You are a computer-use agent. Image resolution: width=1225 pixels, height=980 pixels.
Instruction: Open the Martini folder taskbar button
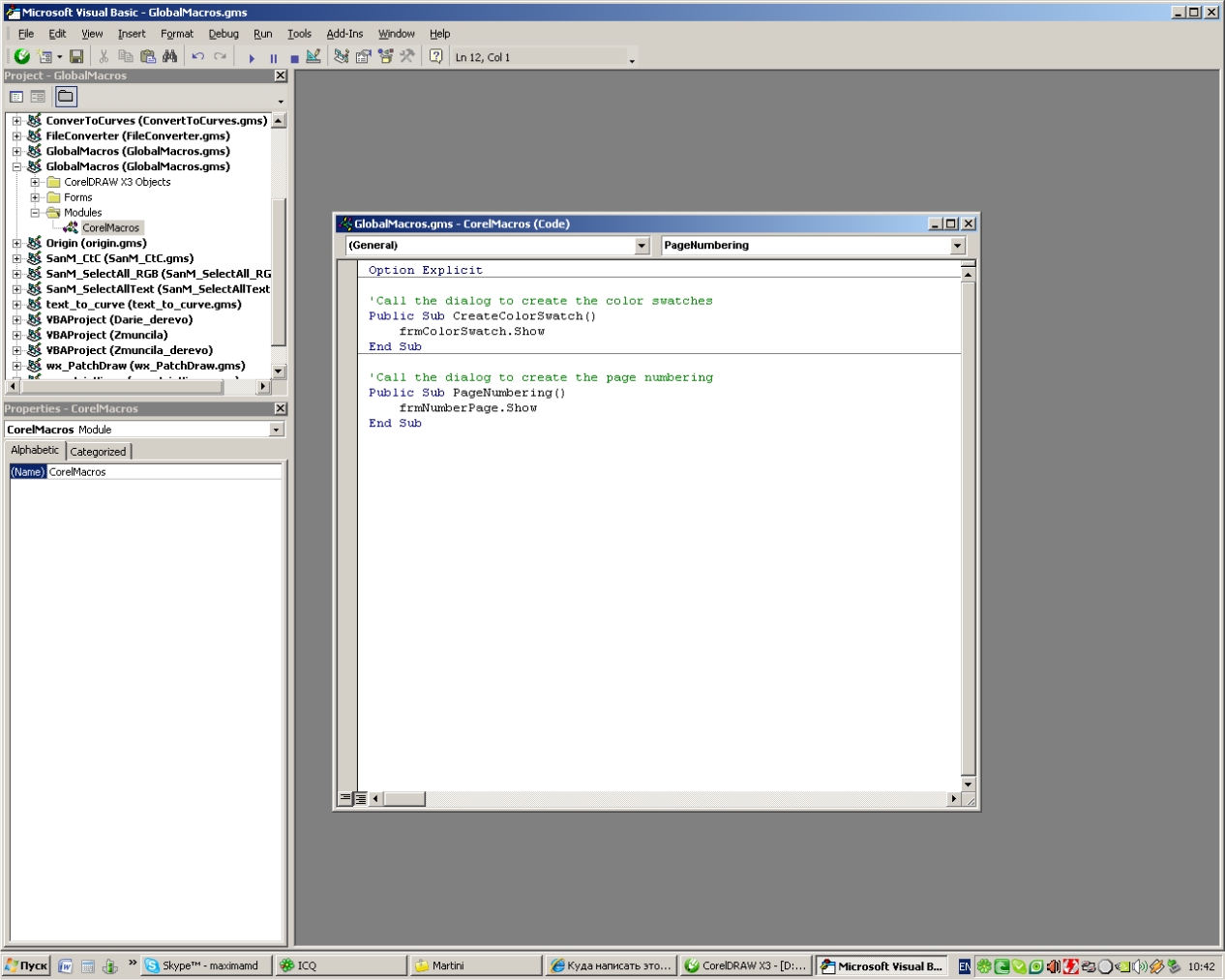tap(476, 965)
